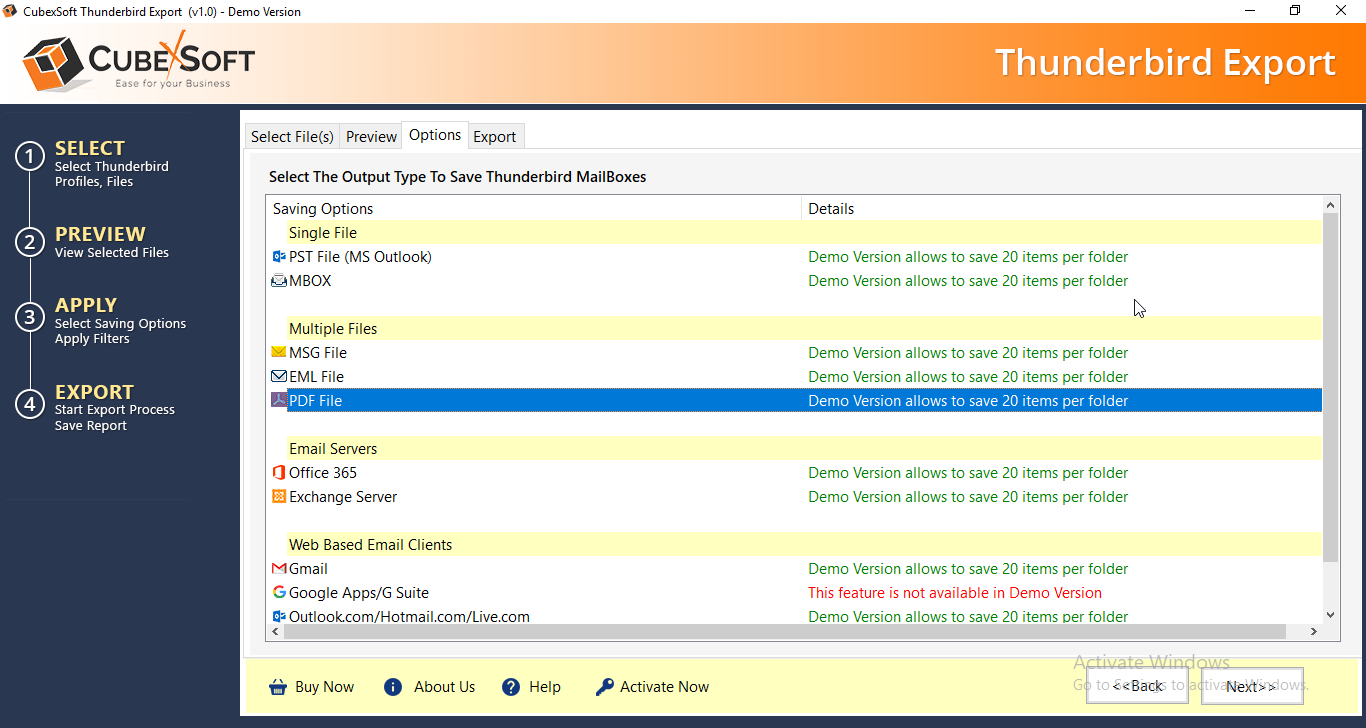
Task: Click the step 3 APPLY circle
Action: [30, 318]
